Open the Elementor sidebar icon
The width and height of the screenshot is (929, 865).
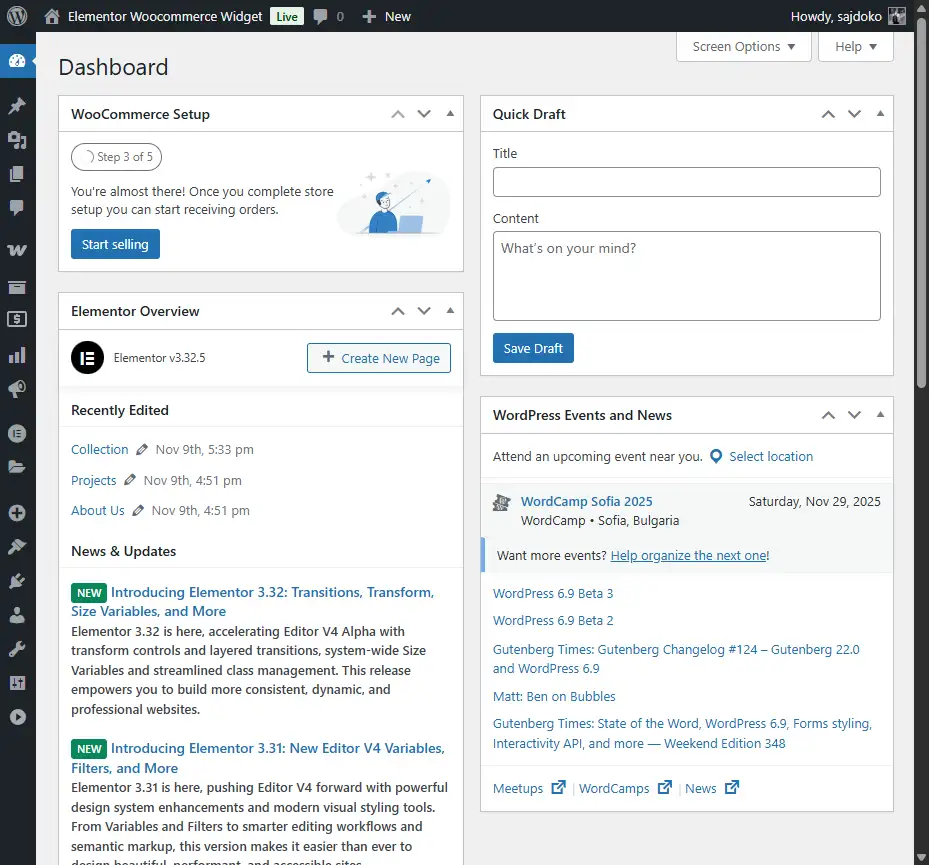tap(16, 433)
